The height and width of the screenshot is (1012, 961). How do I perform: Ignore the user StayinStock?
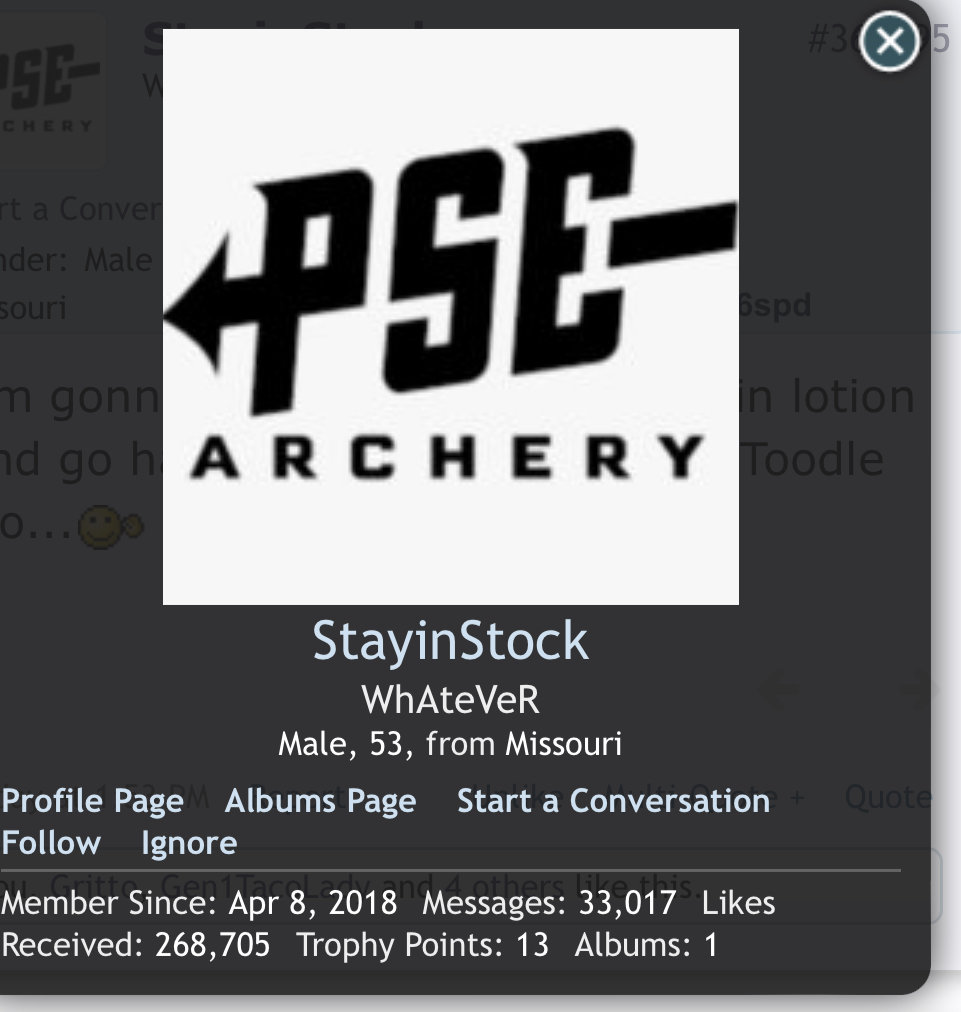[189, 843]
